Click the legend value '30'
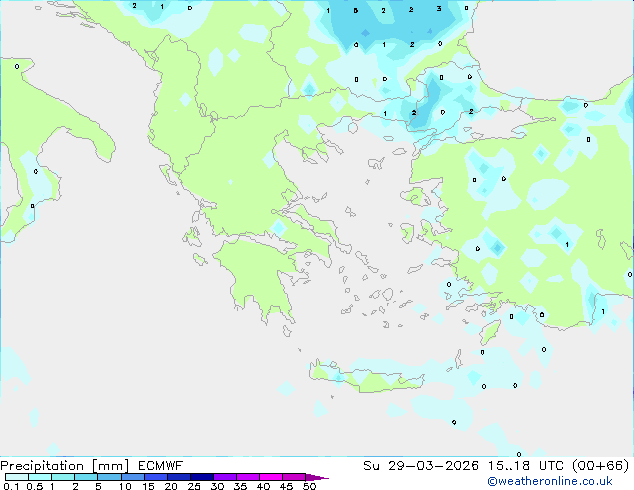The width and height of the screenshot is (634, 490). (217, 486)
